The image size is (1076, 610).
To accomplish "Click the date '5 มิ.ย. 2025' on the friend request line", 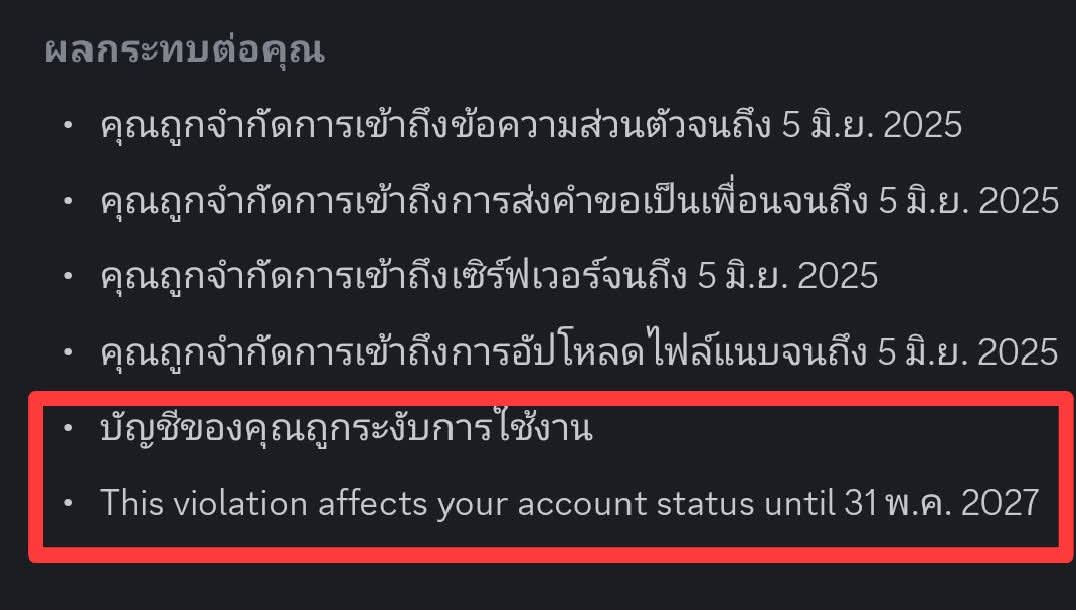I will click(969, 200).
